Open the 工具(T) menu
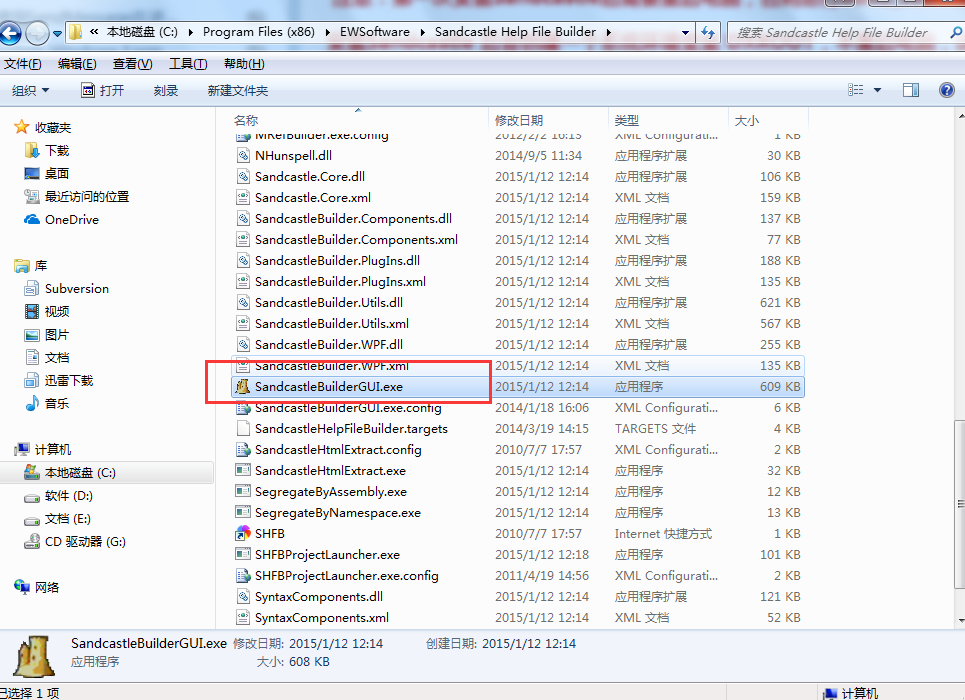Screen dimensions: 965x700 pos(188,64)
